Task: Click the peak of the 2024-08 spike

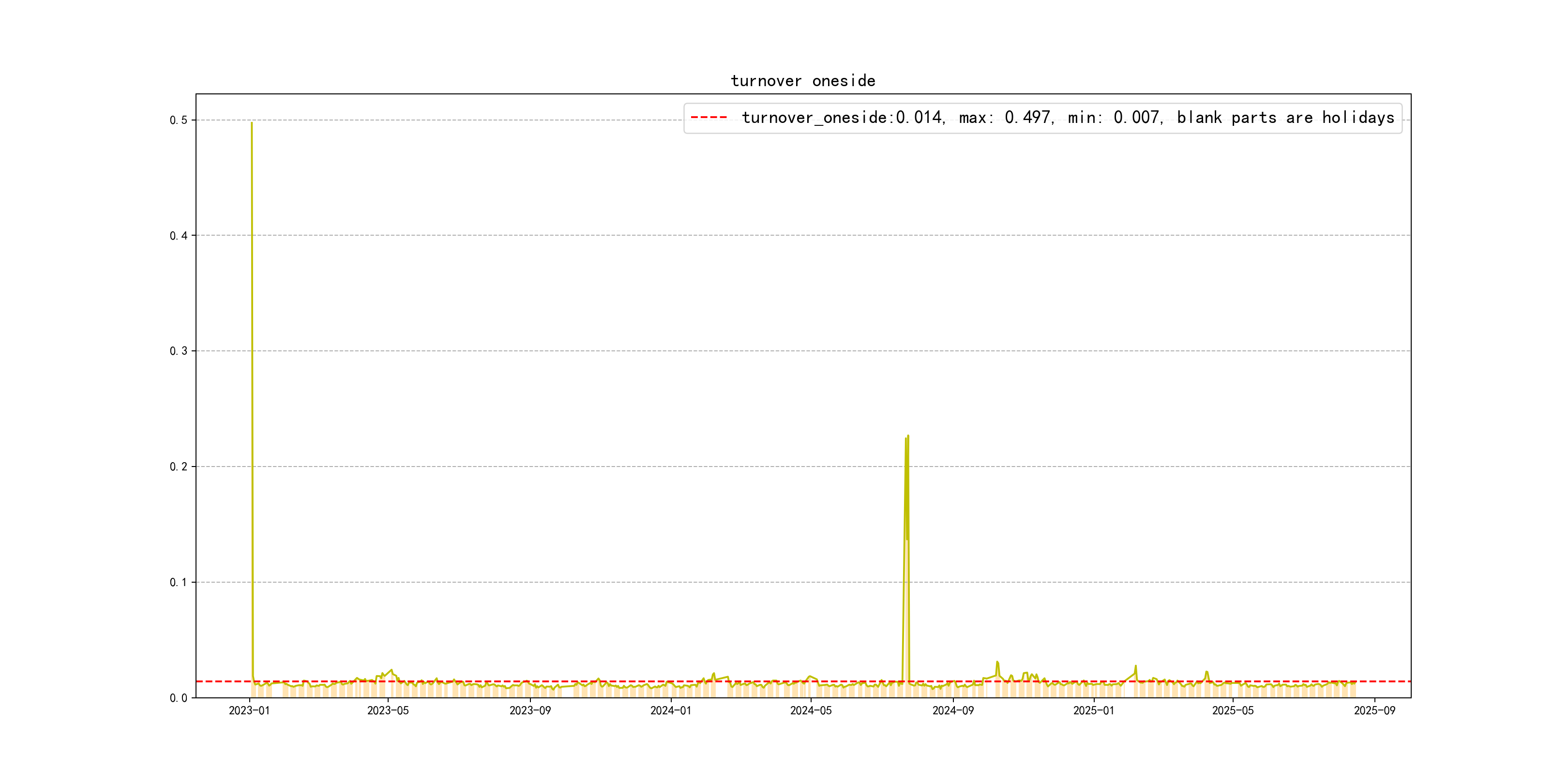Action: [x=907, y=436]
